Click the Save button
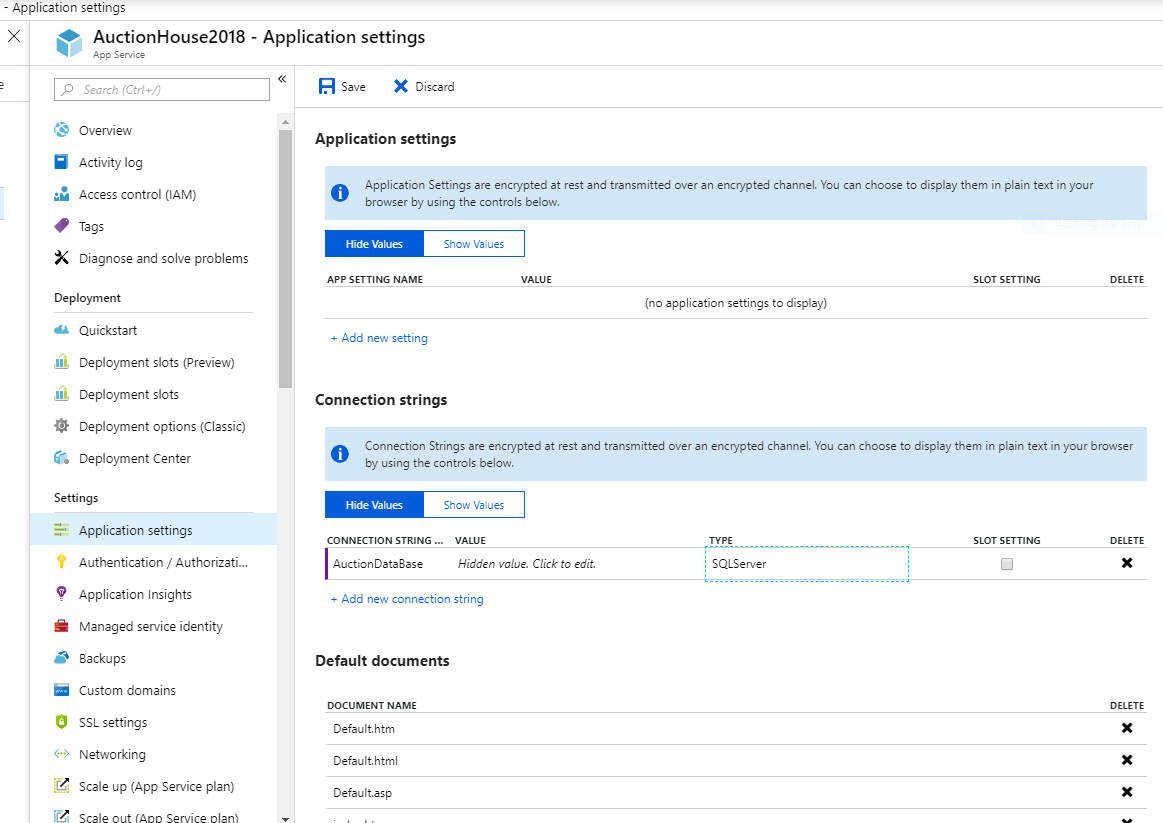This screenshot has height=823, width=1163. click(343, 87)
